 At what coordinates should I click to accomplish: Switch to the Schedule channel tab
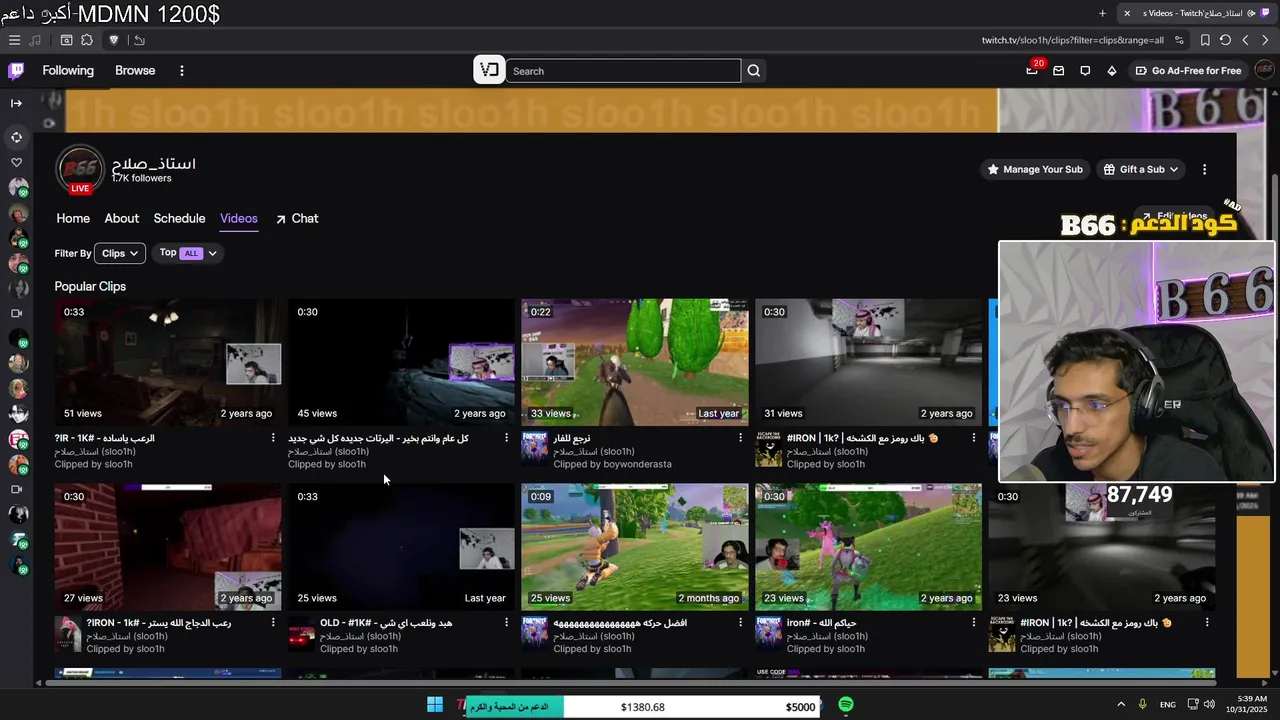click(179, 218)
